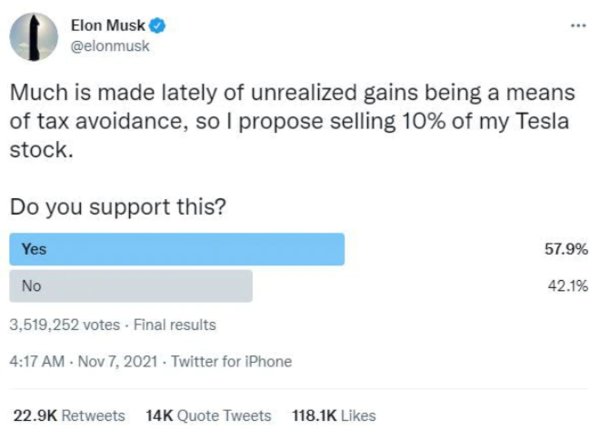Select the blue Yes poll bar
The image size is (600, 440).
pos(177,249)
